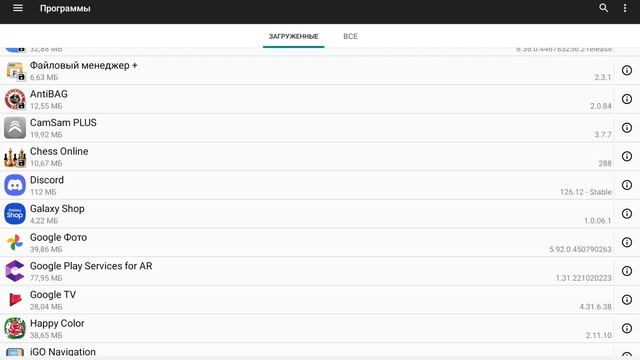Click Google TV size 28,04 МБ
This screenshot has width=640, height=360.
[x=46, y=307]
